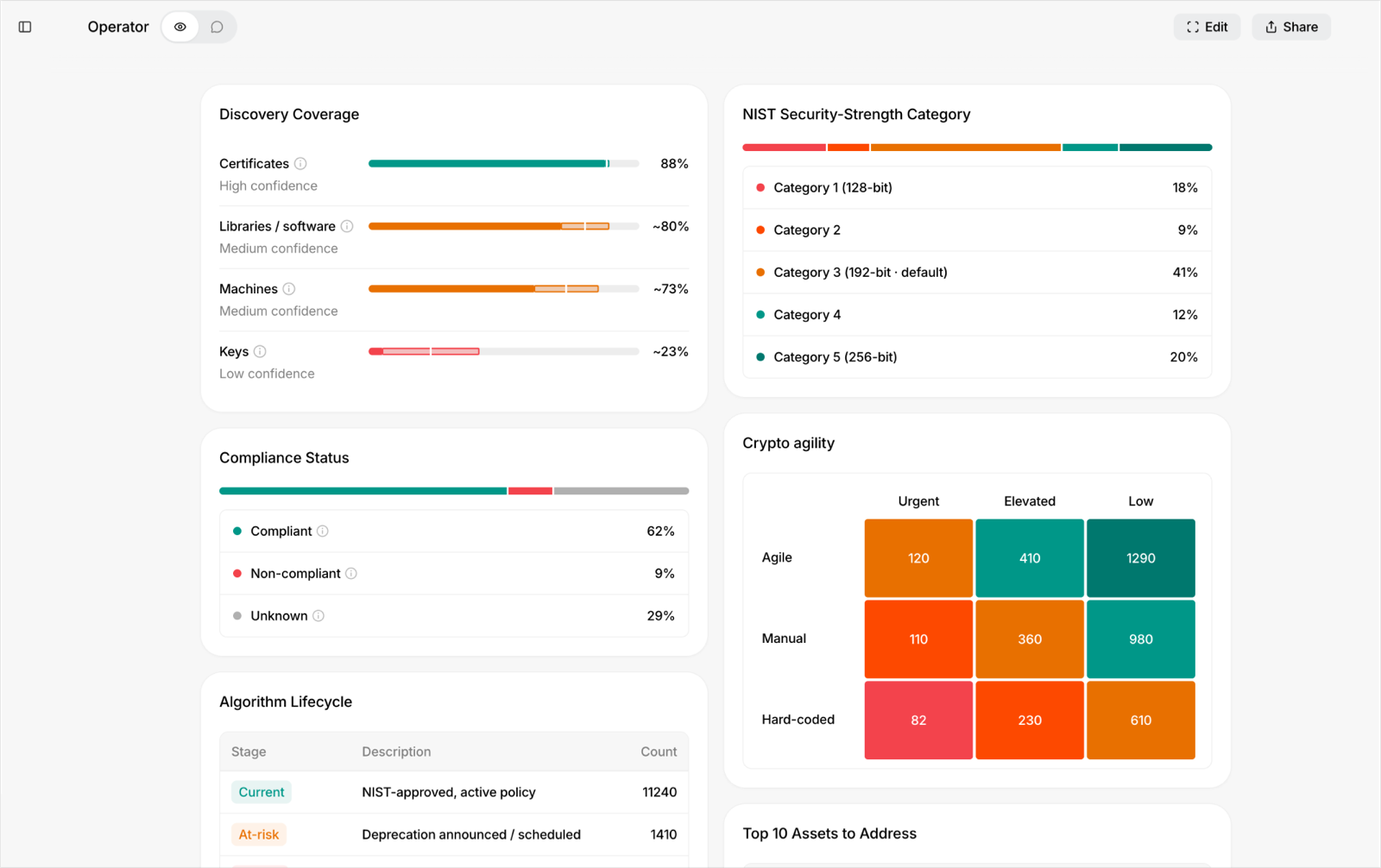Image resolution: width=1381 pixels, height=868 pixels.
Task: Click the Low column header in Crypto agility
Action: (1141, 501)
